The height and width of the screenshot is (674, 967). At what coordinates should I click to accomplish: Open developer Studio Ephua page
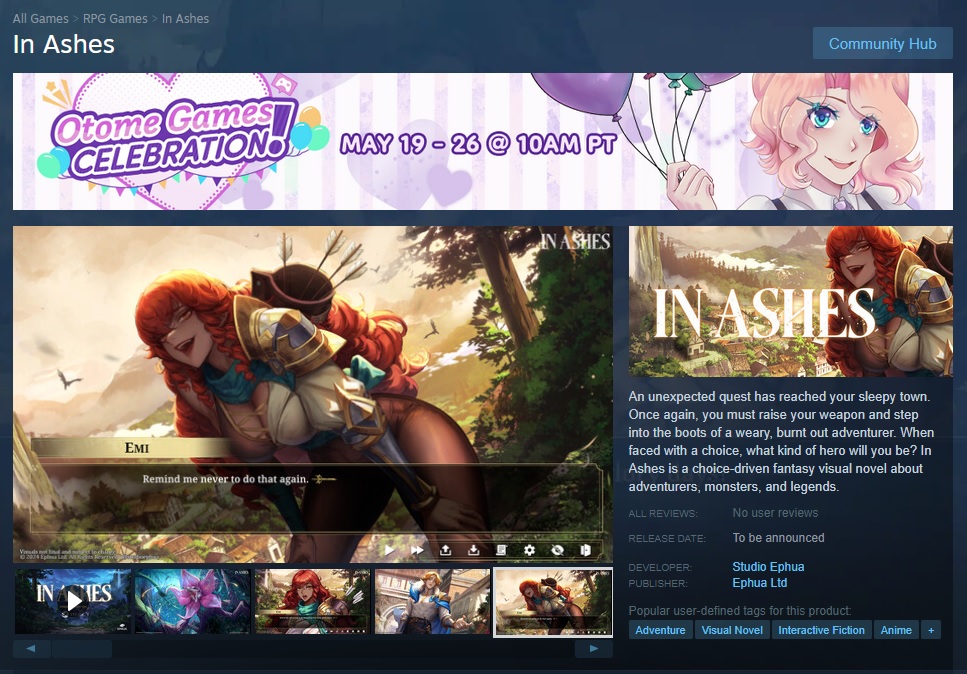pos(768,567)
